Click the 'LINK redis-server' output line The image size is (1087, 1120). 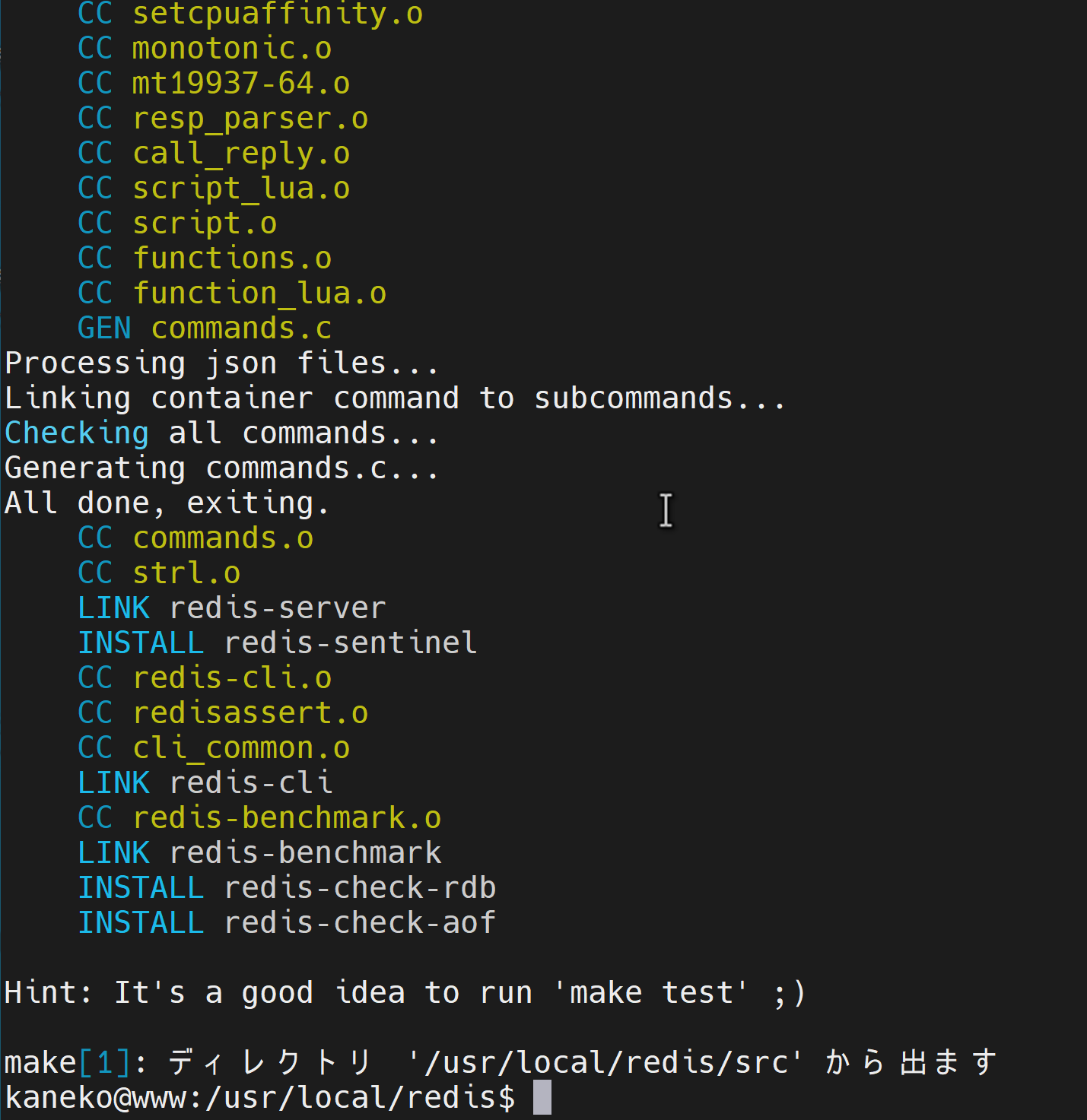232,608
